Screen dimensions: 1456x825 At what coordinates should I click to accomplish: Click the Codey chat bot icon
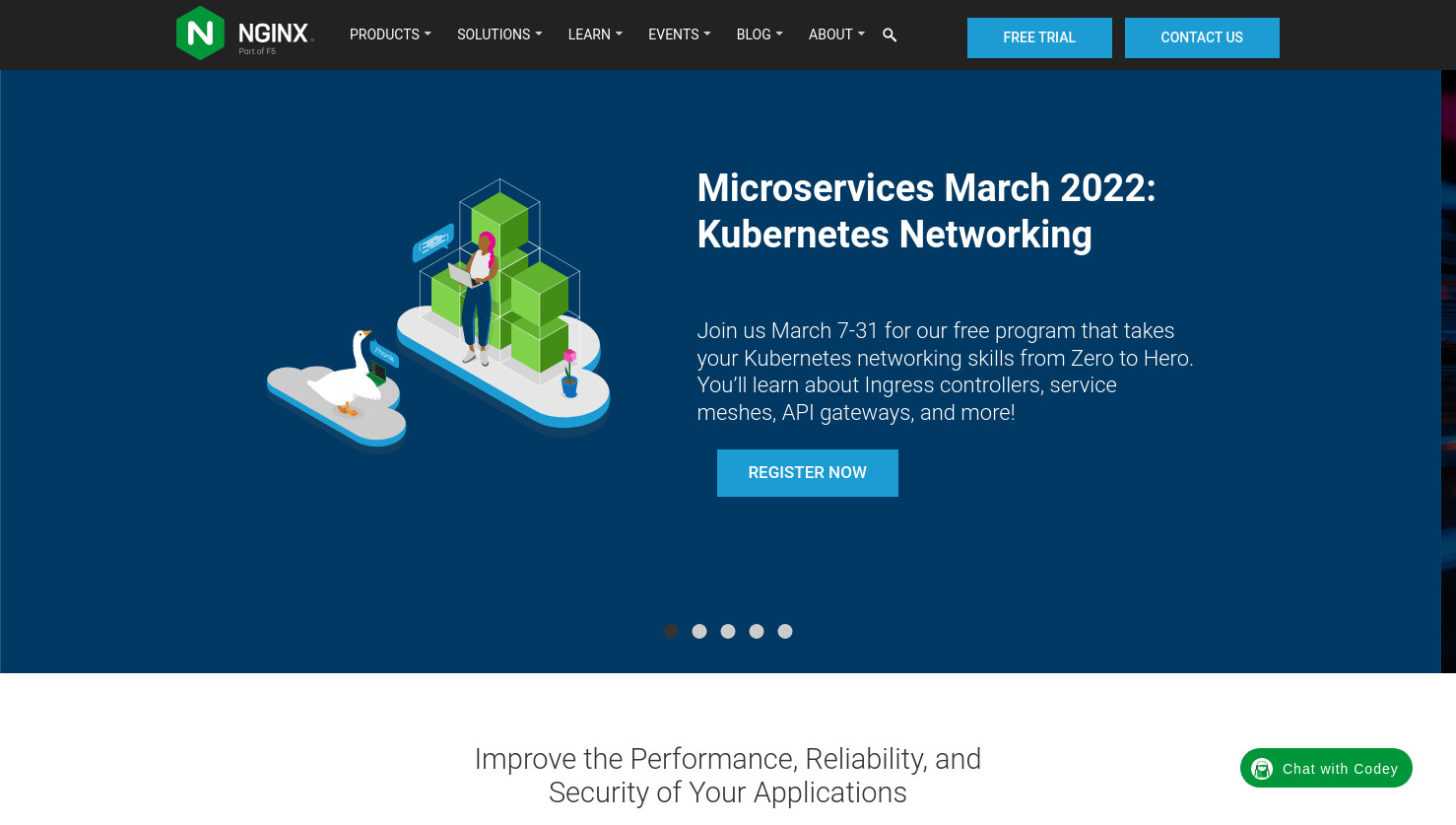(x=1262, y=769)
